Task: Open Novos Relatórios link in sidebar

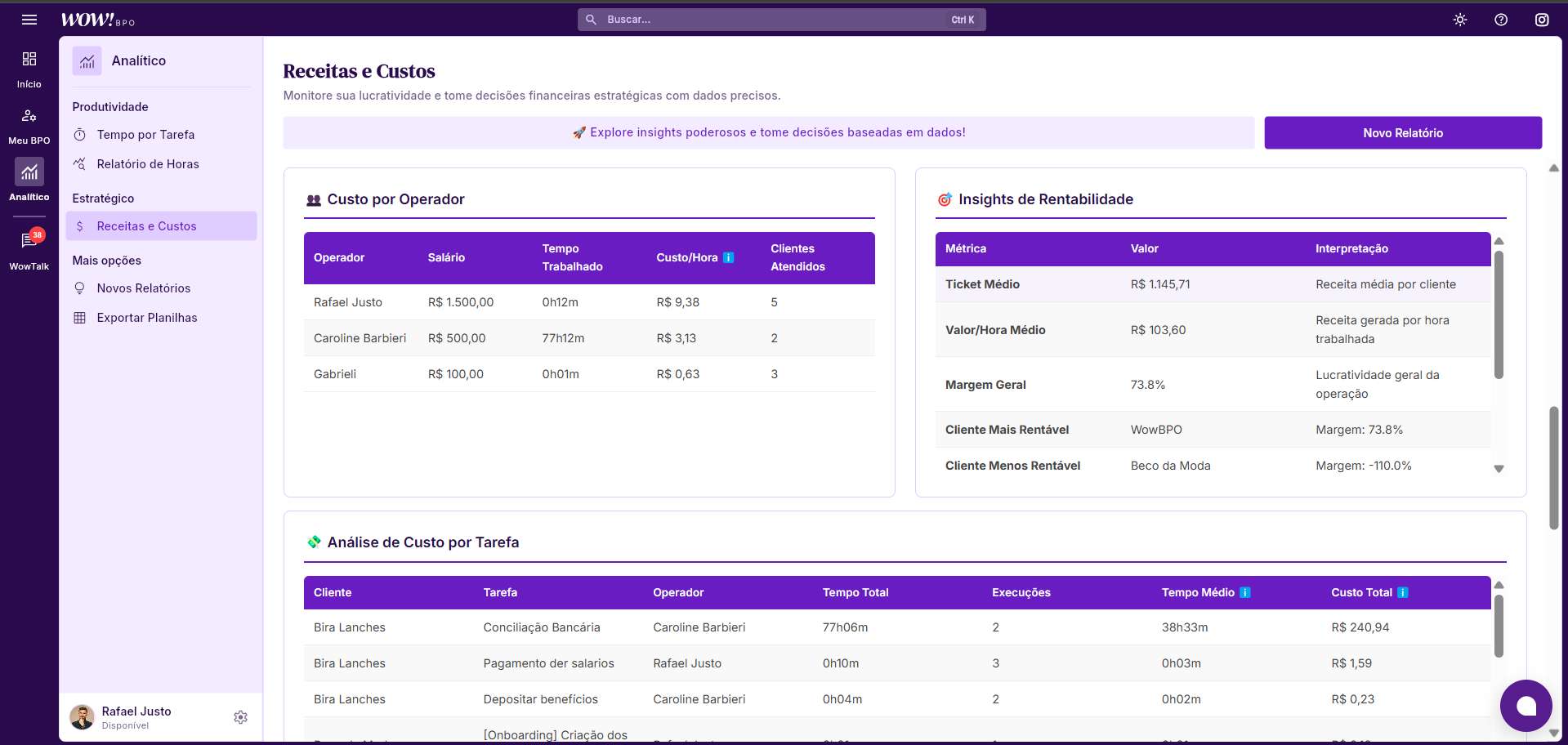Action: [144, 288]
